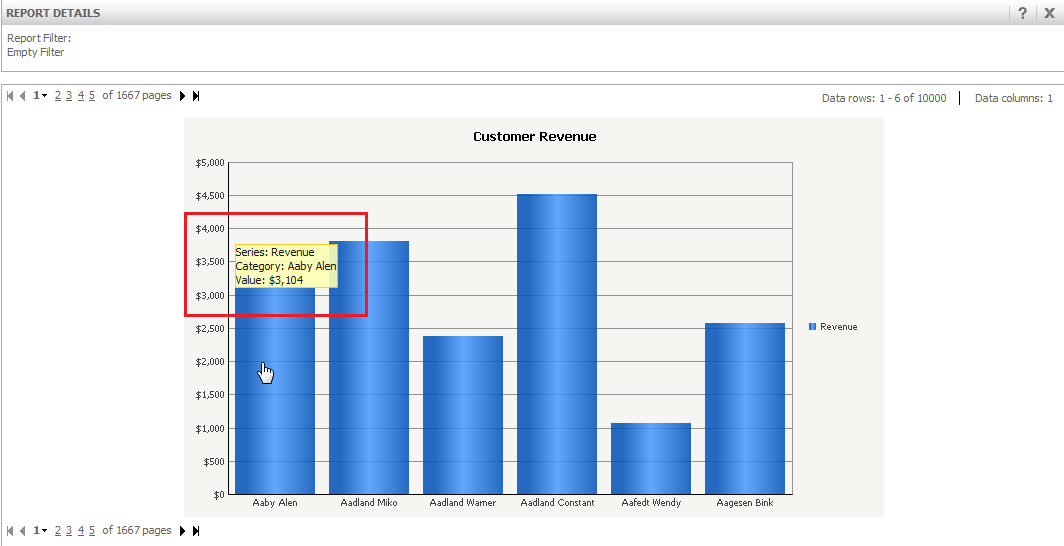Viewport: 1064px width, 546px height.
Task: Go to next page in bottom pager
Action: click(x=183, y=531)
